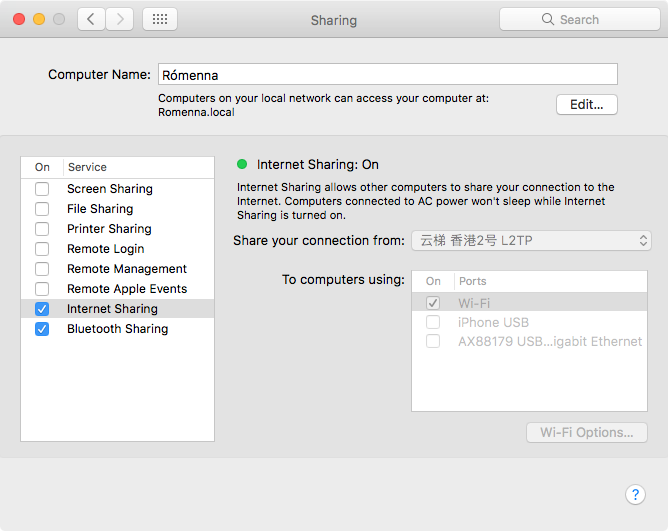Check the Remote Login box
This screenshot has height=531, width=668.
pyautogui.click(x=42, y=249)
